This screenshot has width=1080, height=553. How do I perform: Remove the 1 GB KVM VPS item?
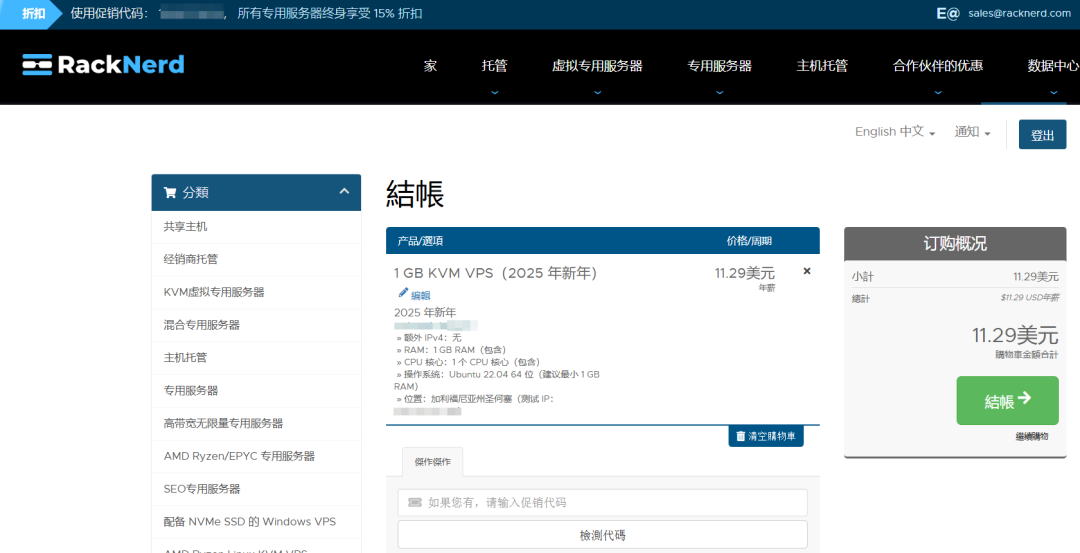tap(807, 271)
